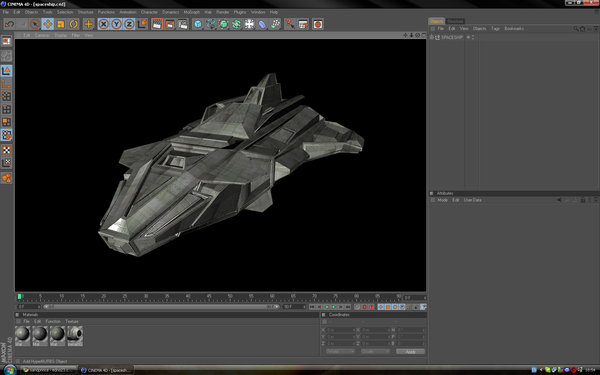The height and width of the screenshot is (375, 600).
Task: Click the orange spheres icon in left palette
Action: pos(6,178)
